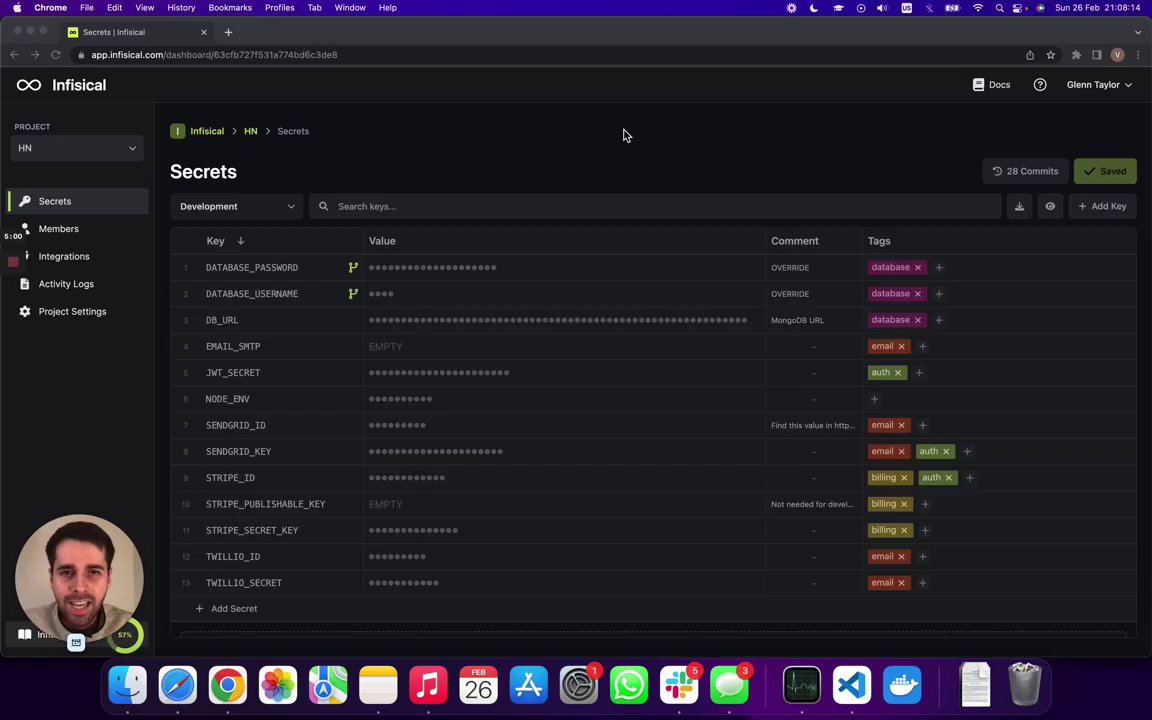Screen dimensions: 1152x720
Task: Open the HN project dropdown
Action: coord(77,148)
